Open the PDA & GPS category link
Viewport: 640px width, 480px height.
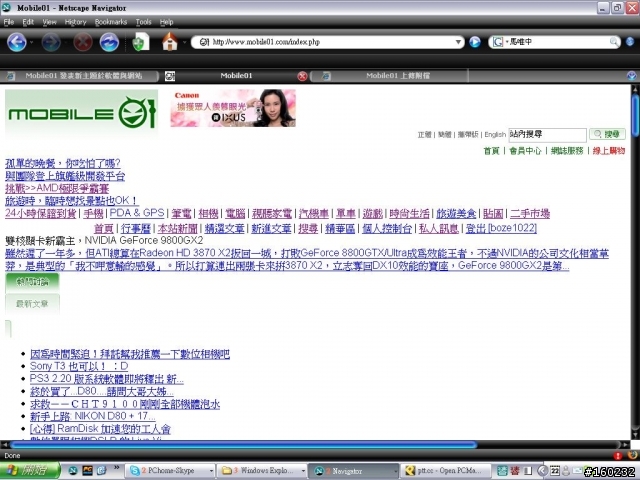pos(137,213)
